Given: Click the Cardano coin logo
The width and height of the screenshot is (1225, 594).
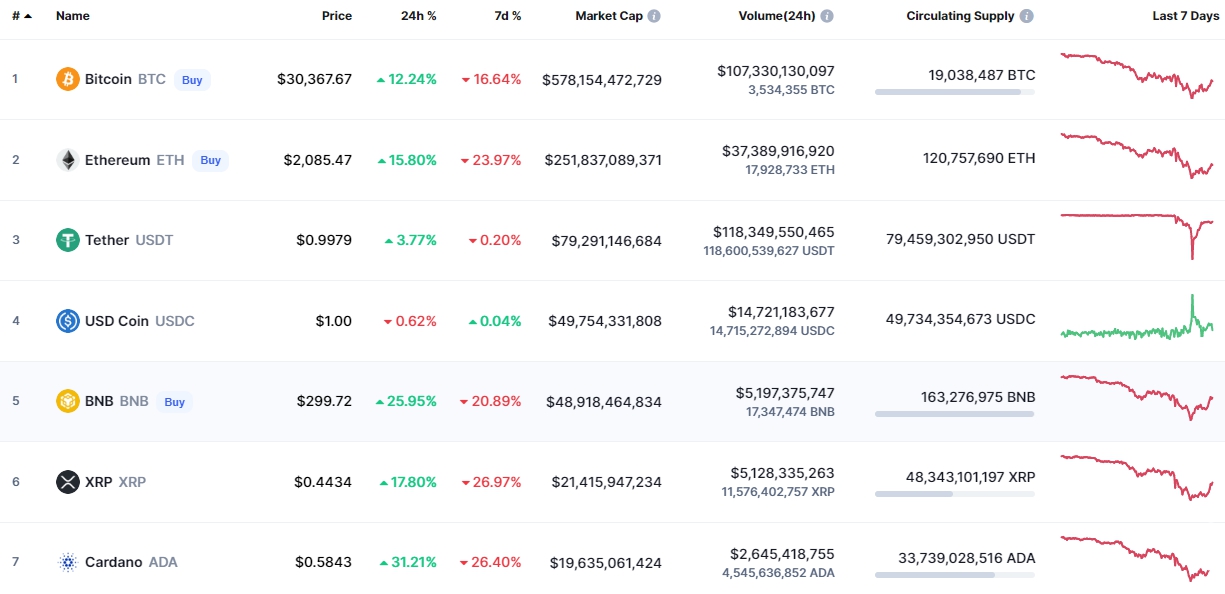Looking at the screenshot, I should point(68,562).
